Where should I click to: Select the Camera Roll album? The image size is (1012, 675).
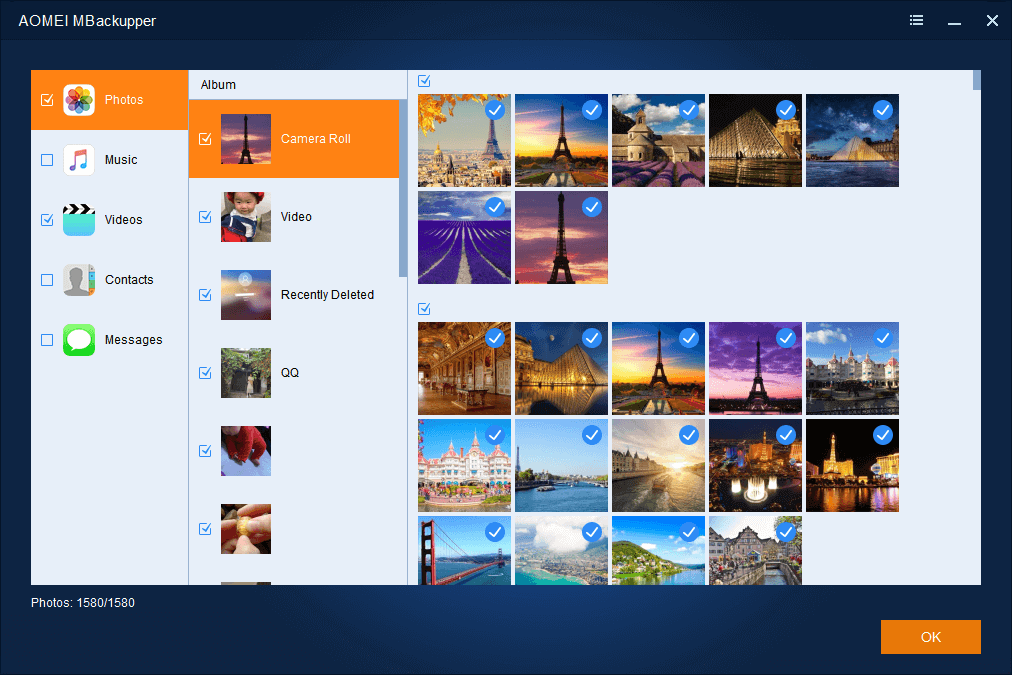pos(315,139)
